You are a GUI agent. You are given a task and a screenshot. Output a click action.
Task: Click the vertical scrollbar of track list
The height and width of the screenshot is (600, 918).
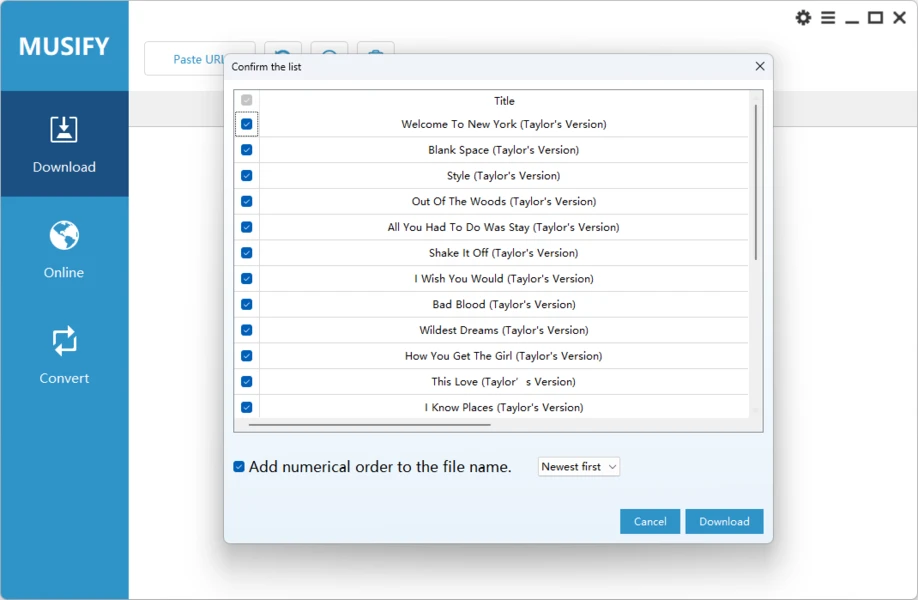point(755,180)
